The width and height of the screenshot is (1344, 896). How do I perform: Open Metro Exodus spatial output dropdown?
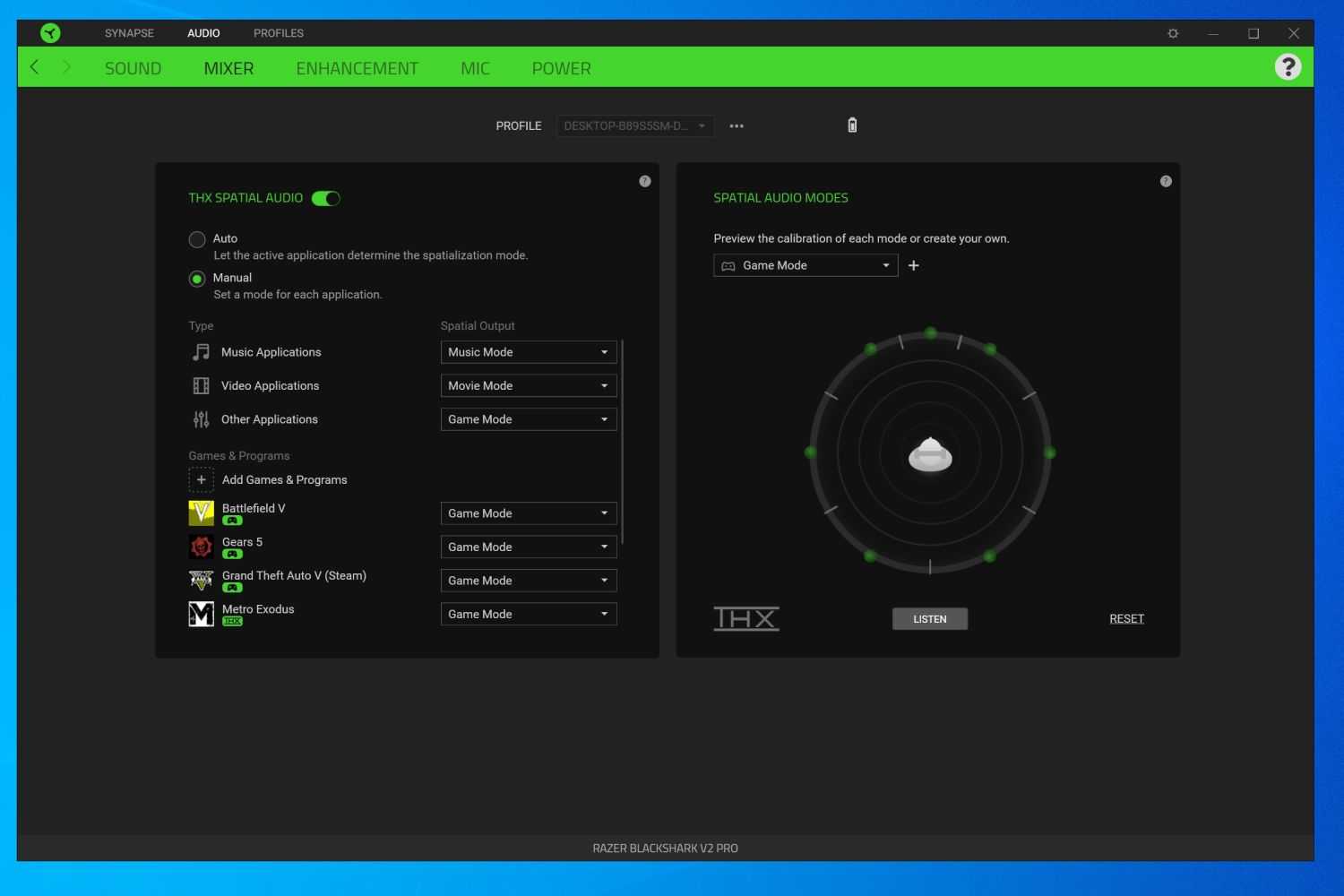pyautogui.click(x=529, y=614)
